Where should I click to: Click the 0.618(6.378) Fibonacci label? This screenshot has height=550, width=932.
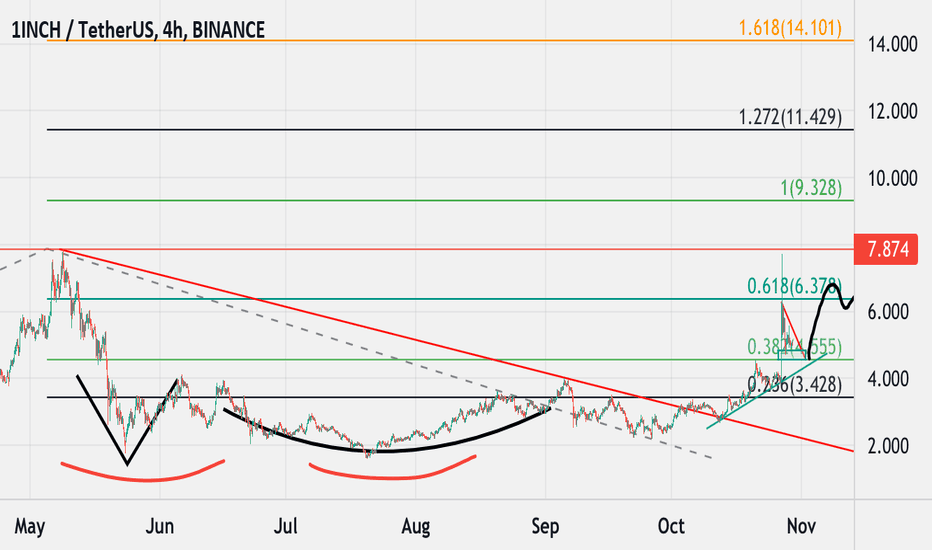point(795,286)
